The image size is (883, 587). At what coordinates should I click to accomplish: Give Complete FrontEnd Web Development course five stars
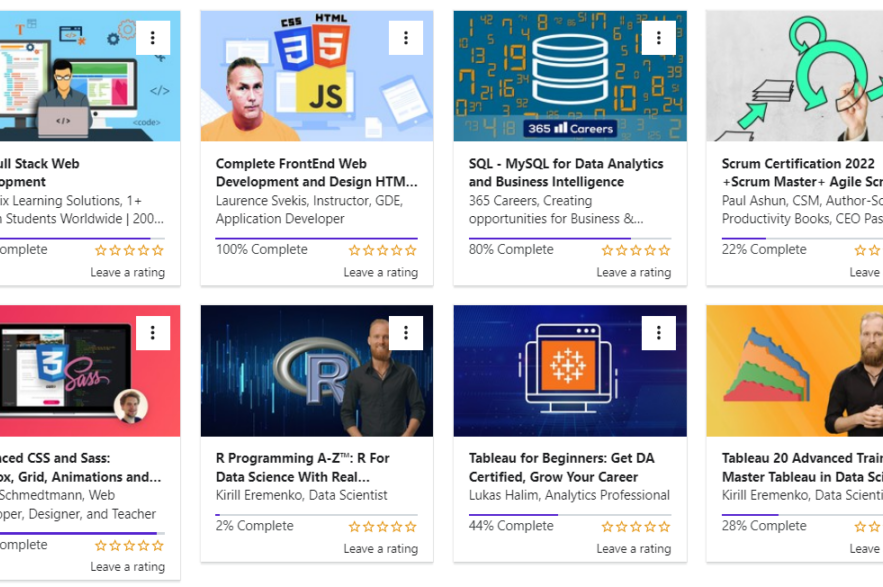tap(411, 250)
